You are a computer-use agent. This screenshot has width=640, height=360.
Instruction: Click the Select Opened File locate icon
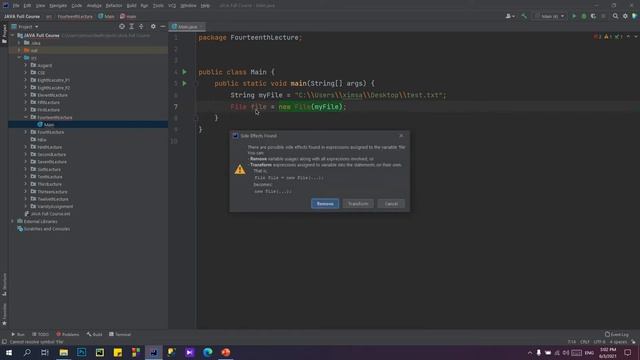122,27
